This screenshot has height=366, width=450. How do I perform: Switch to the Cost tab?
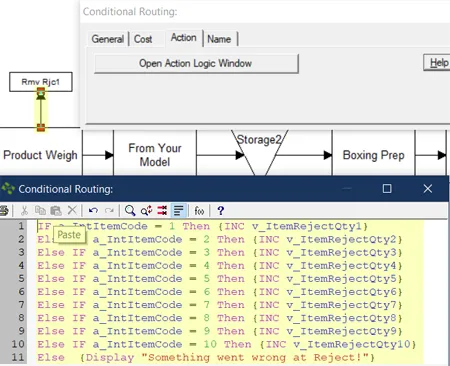tap(143, 39)
